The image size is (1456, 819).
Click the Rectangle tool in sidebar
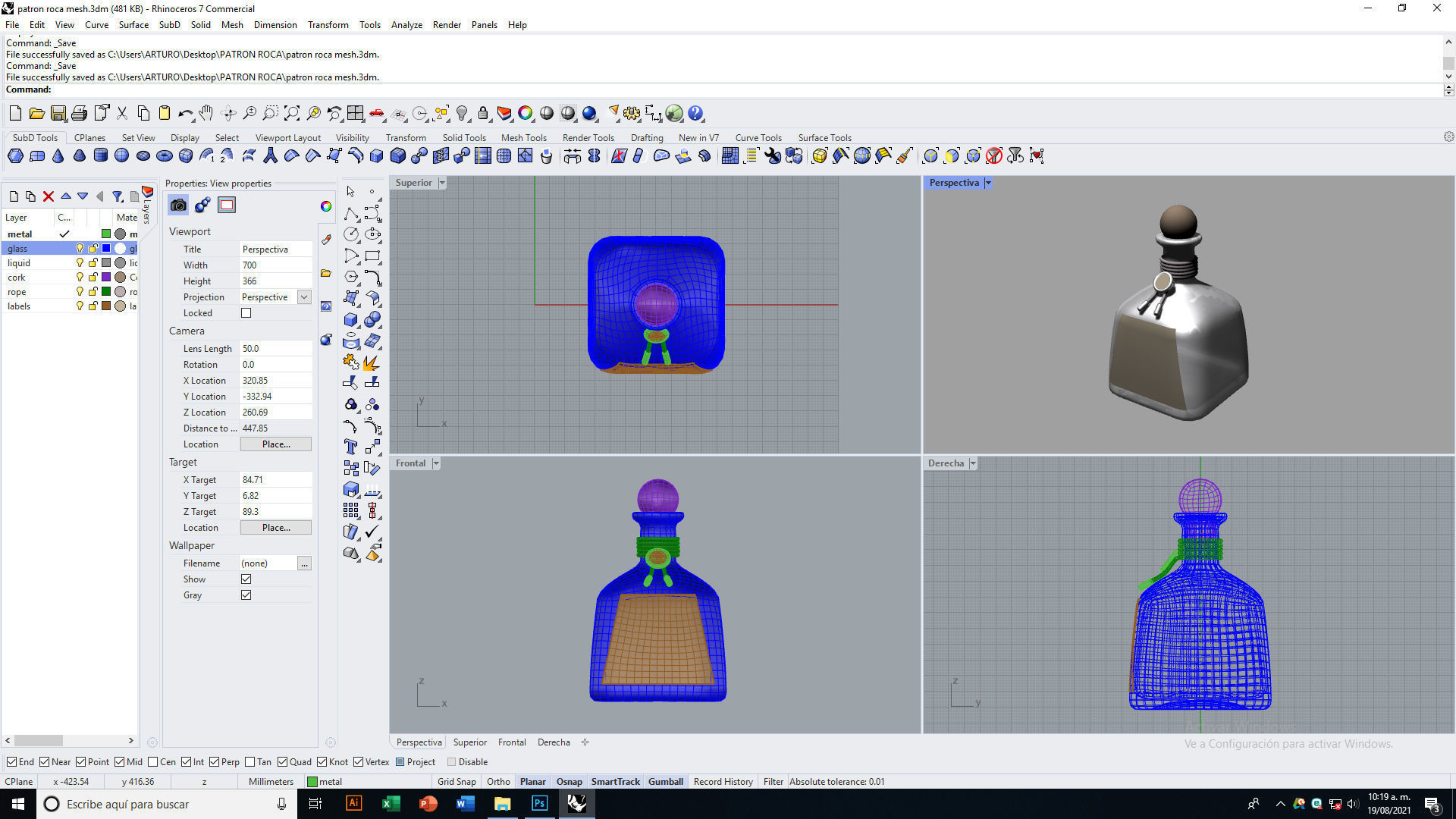pyautogui.click(x=372, y=256)
